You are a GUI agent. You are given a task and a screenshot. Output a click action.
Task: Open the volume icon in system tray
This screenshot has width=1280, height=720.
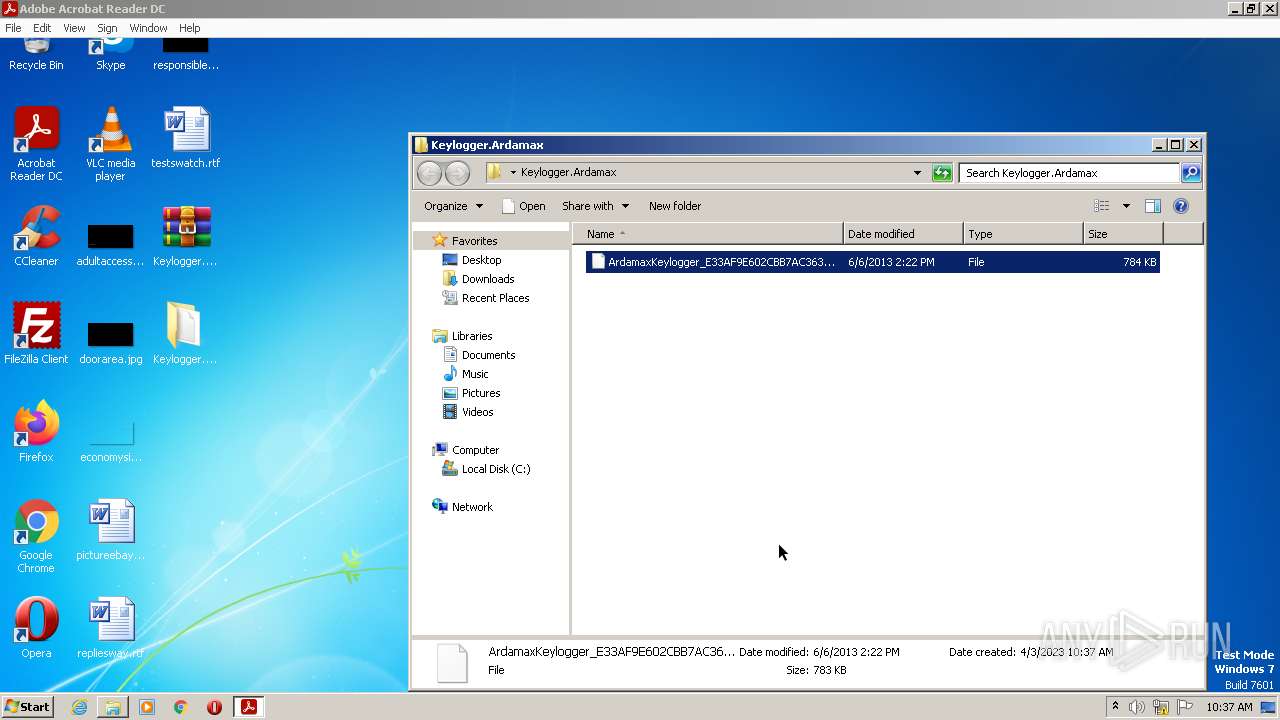[1137, 707]
